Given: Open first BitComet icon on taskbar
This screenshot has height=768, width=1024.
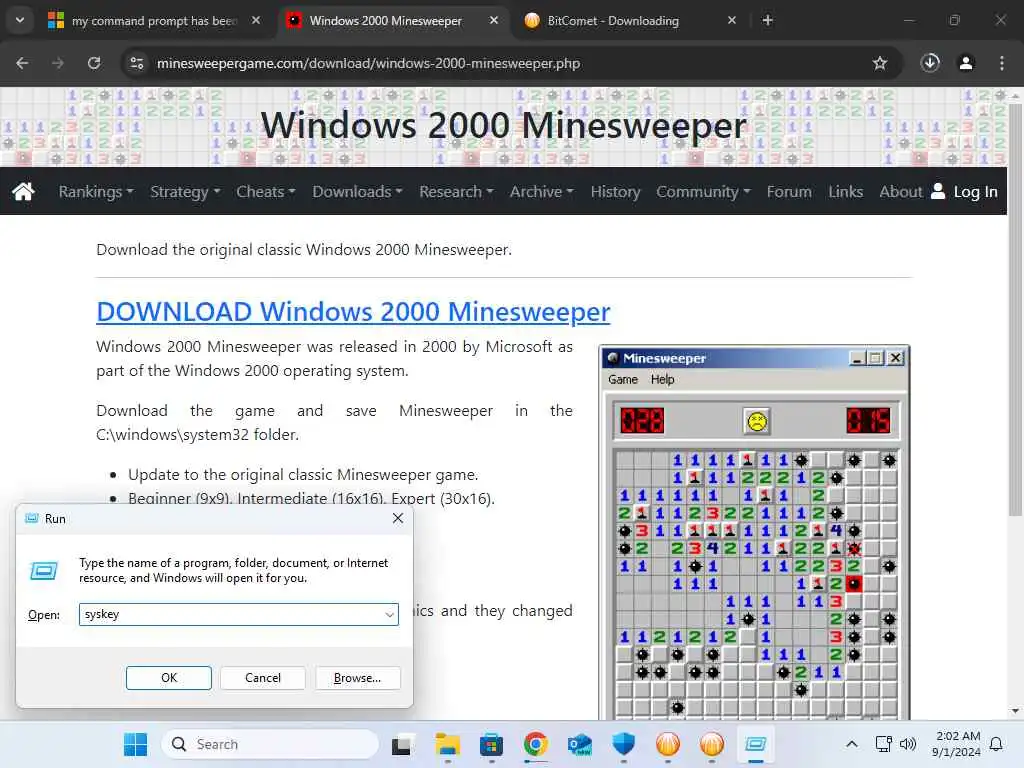Looking at the screenshot, I should tap(667, 744).
